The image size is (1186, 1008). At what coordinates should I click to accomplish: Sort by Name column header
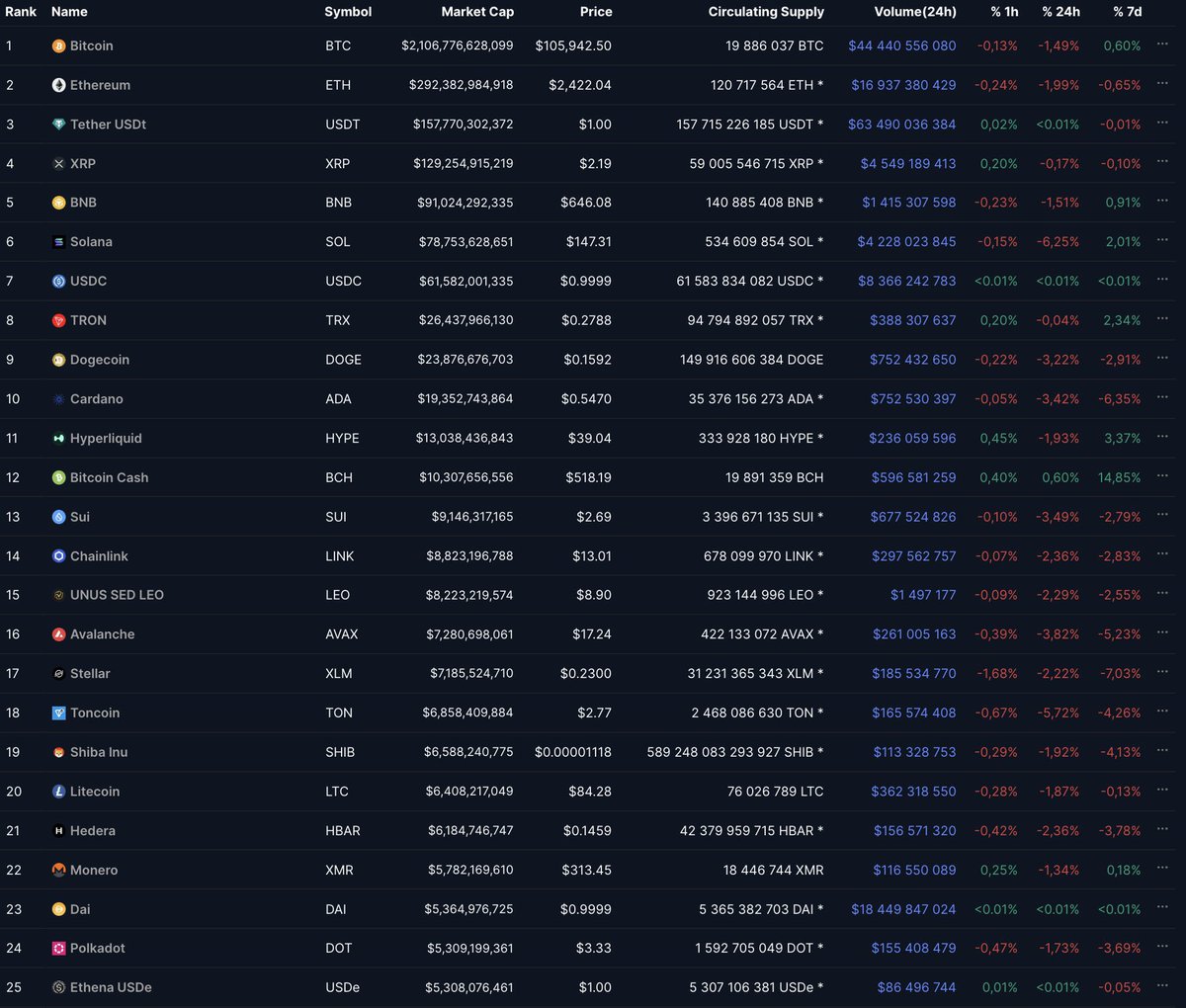pos(69,12)
